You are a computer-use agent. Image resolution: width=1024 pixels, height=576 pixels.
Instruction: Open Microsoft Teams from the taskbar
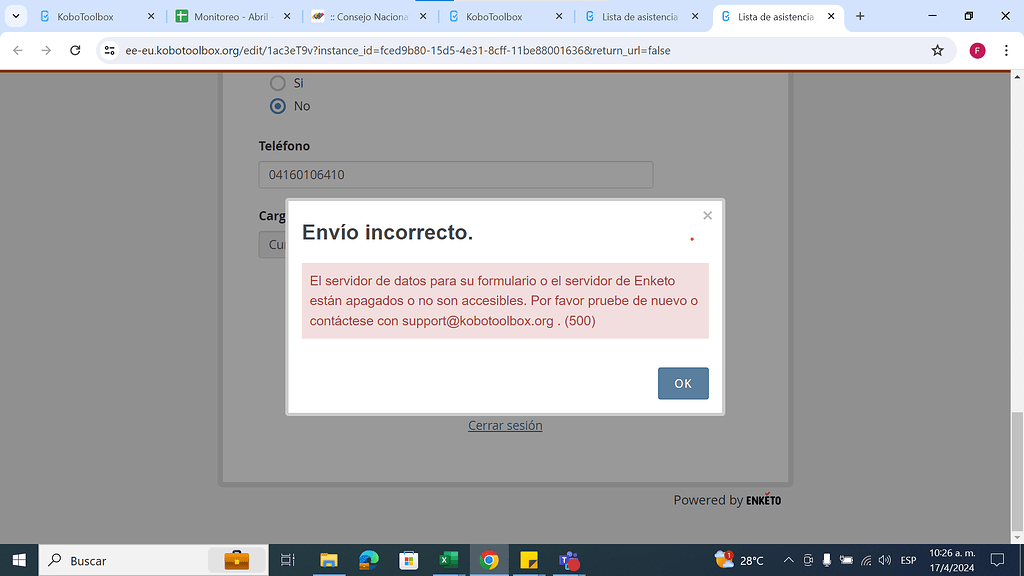coord(570,560)
